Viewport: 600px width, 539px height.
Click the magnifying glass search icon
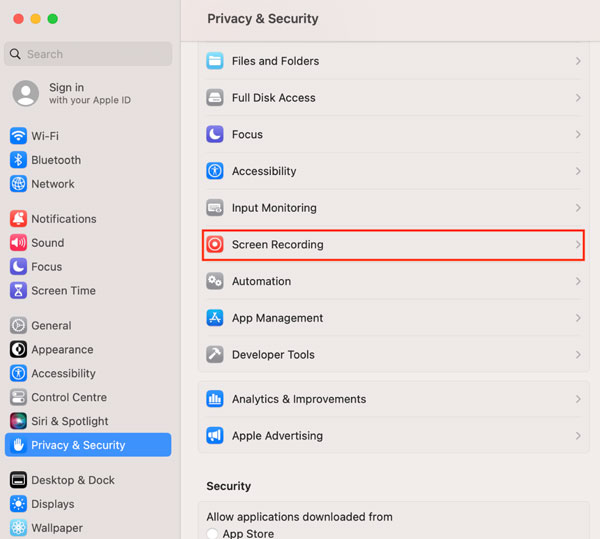pyautogui.click(x=15, y=54)
